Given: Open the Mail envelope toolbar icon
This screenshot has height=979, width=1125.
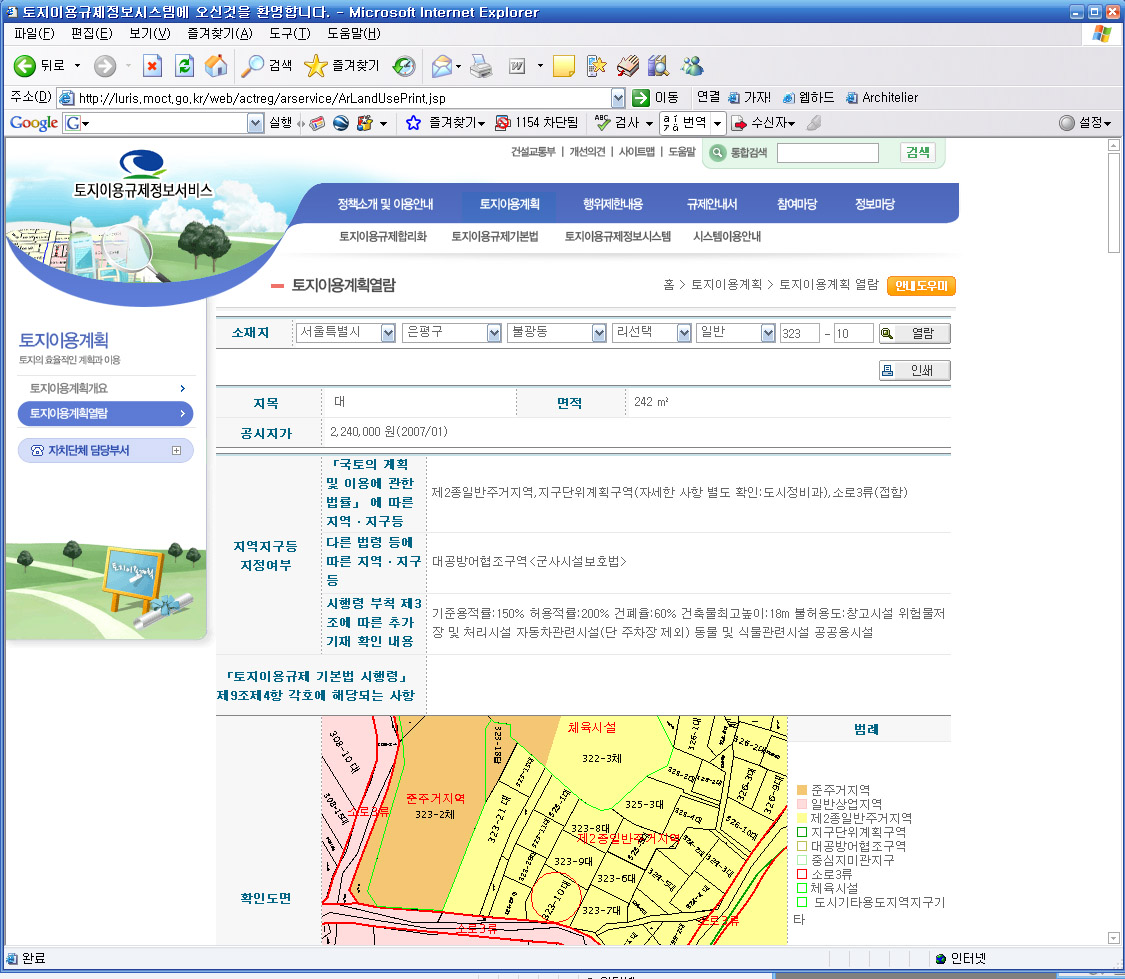Looking at the screenshot, I should tap(441, 66).
